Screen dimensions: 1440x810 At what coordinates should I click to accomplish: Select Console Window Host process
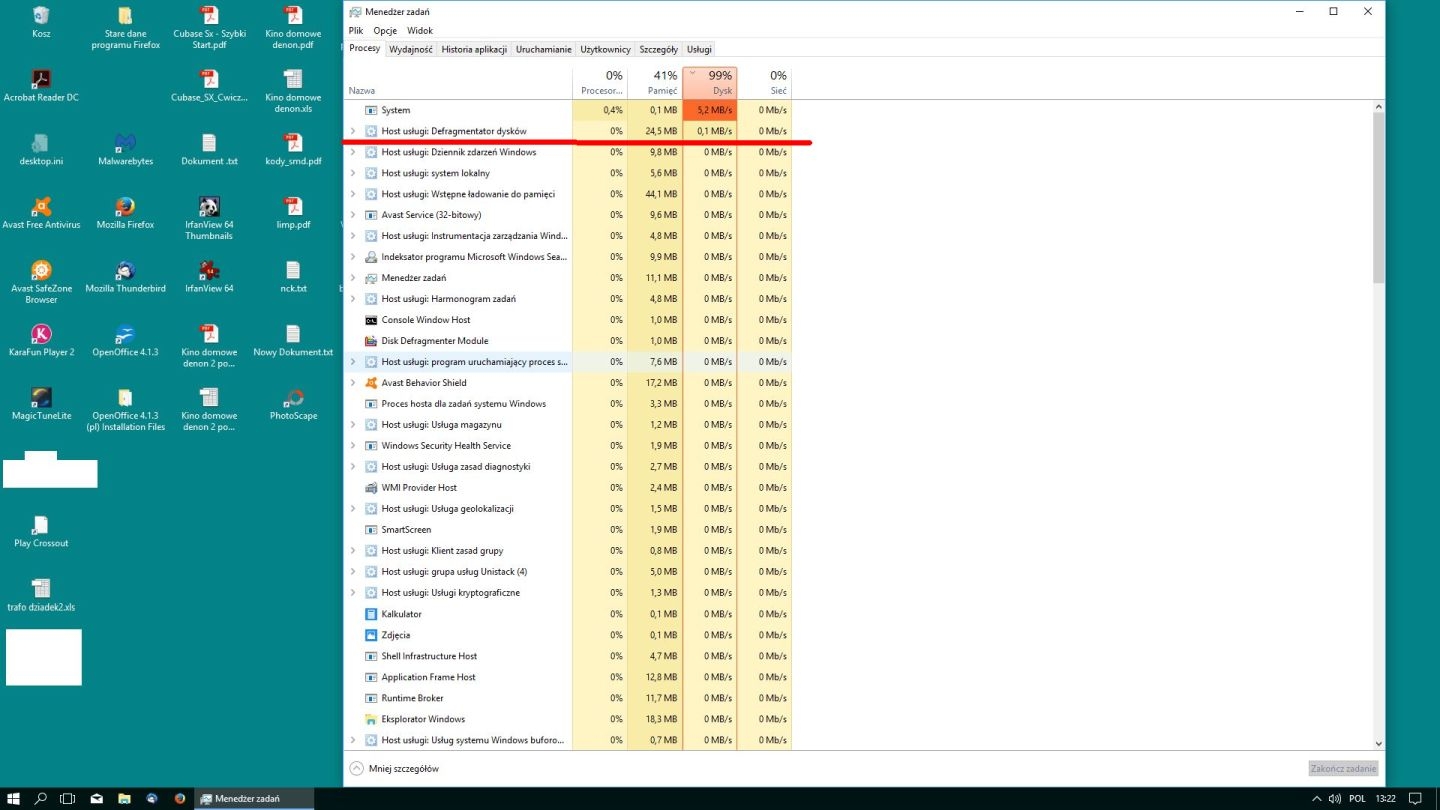click(568, 320)
